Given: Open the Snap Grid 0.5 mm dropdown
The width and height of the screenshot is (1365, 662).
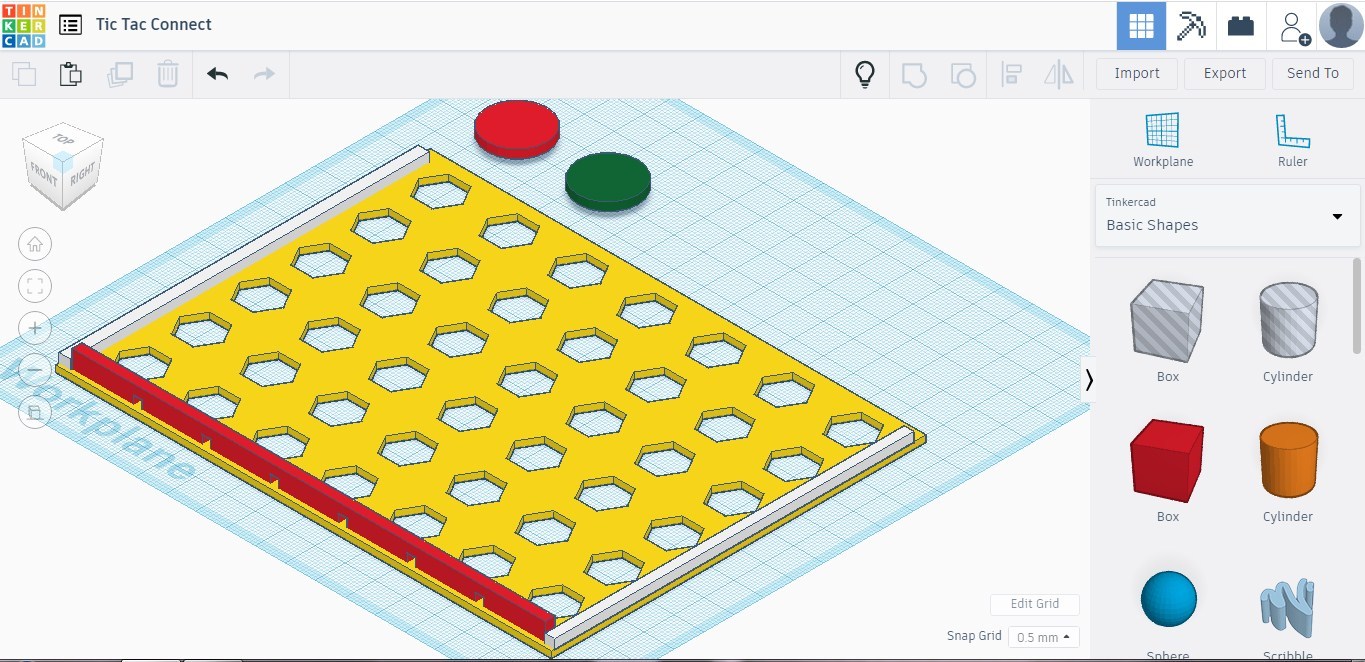Looking at the screenshot, I should coord(1044,637).
